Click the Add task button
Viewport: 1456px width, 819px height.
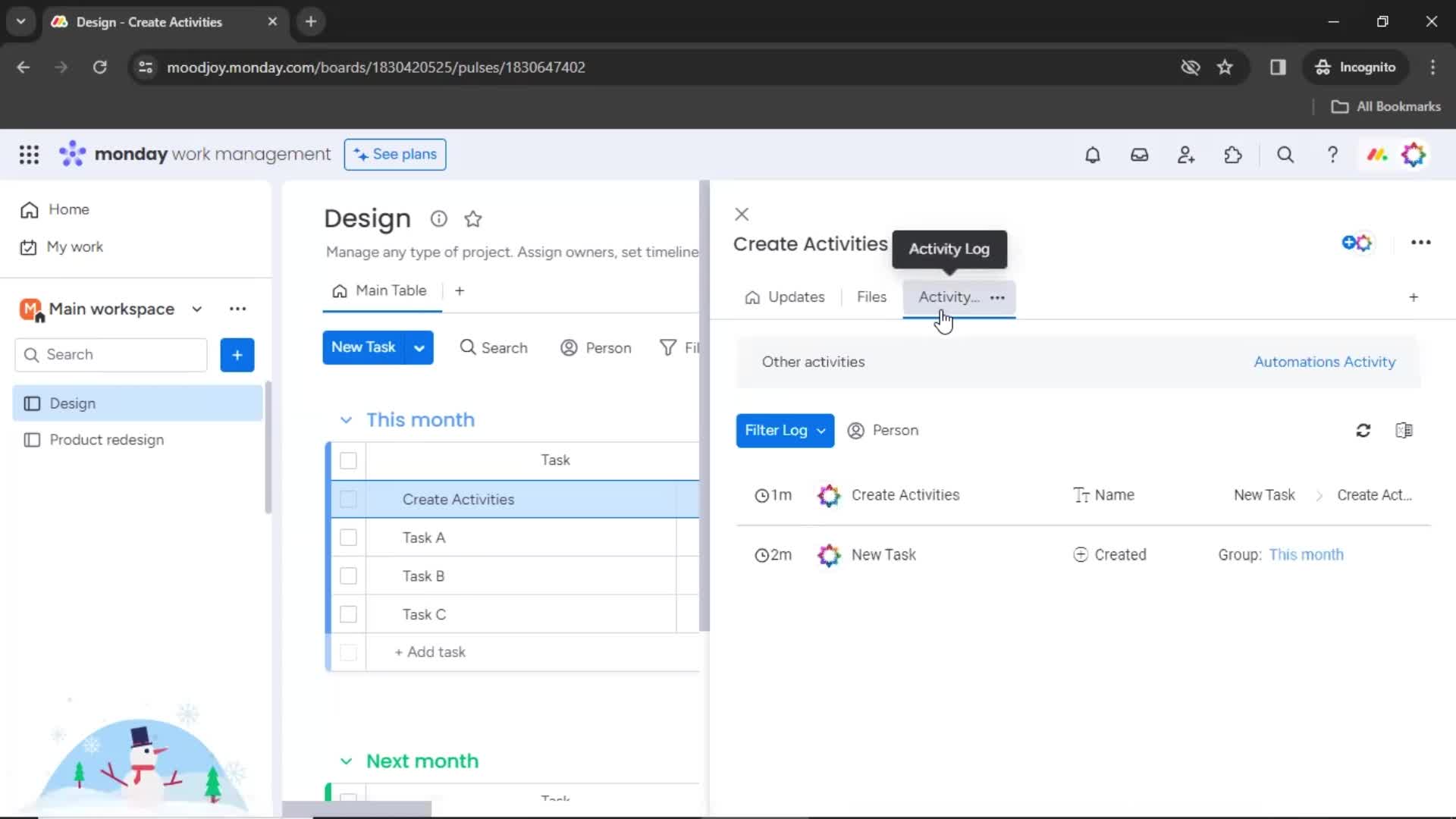point(430,651)
